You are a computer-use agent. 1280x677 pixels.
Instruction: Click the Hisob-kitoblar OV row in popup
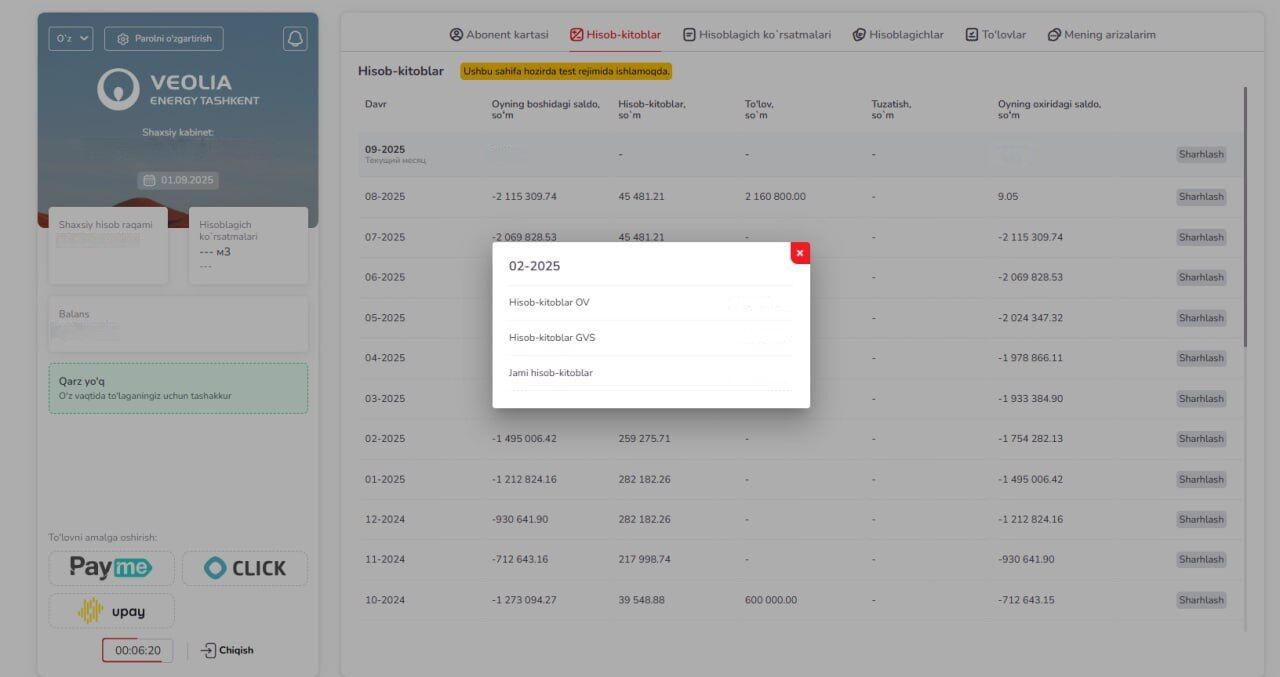click(651, 302)
